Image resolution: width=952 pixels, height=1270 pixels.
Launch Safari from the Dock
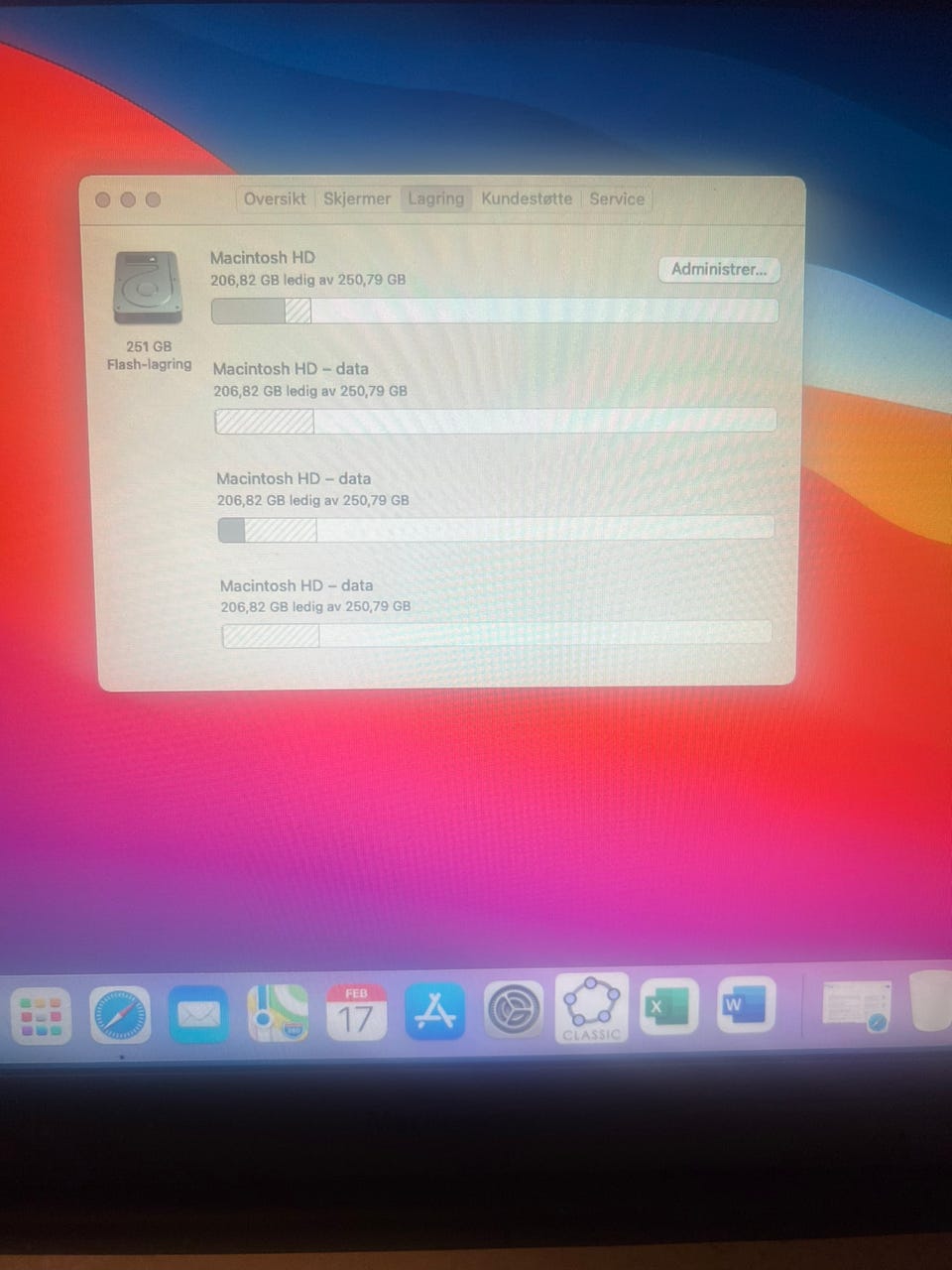(120, 1016)
